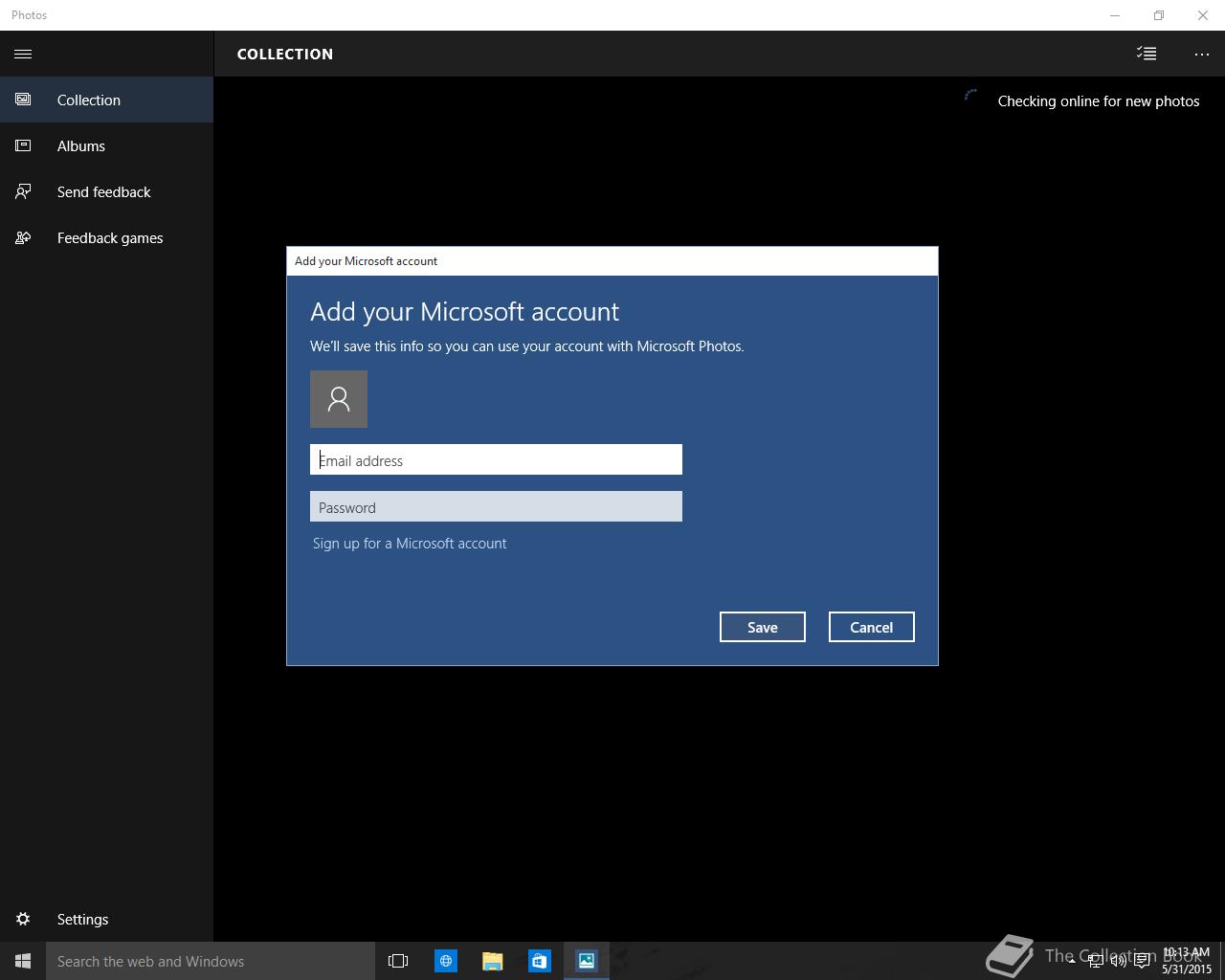Click the COLLECTION page heading

pos(285,54)
